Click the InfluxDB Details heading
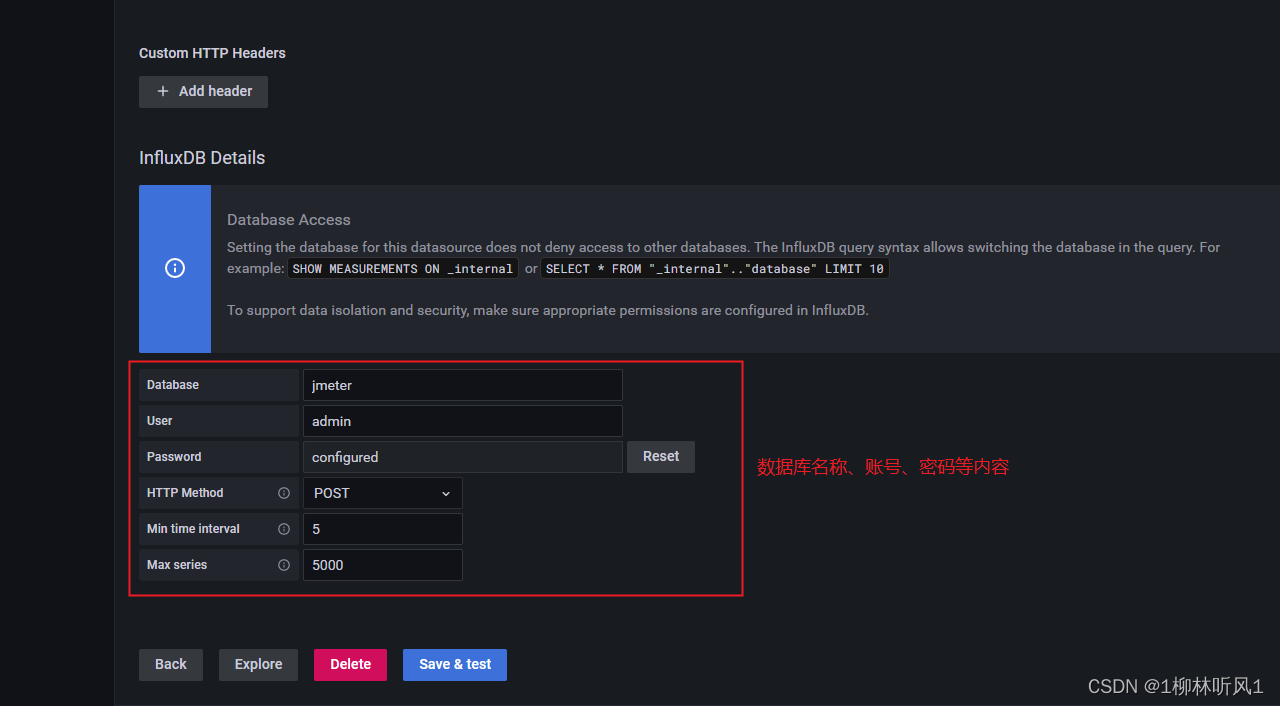The width and height of the screenshot is (1280, 706). (202, 158)
